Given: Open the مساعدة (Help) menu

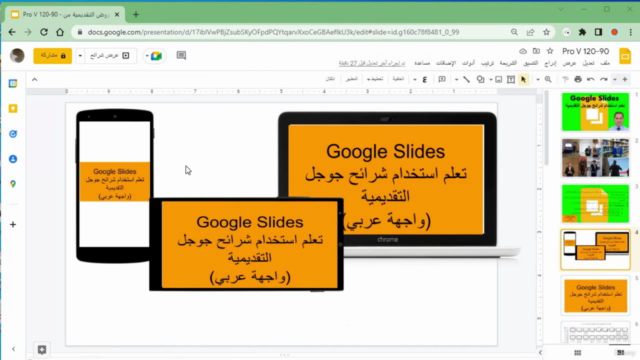Looking at the screenshot, I should click(x=422, y=63).
